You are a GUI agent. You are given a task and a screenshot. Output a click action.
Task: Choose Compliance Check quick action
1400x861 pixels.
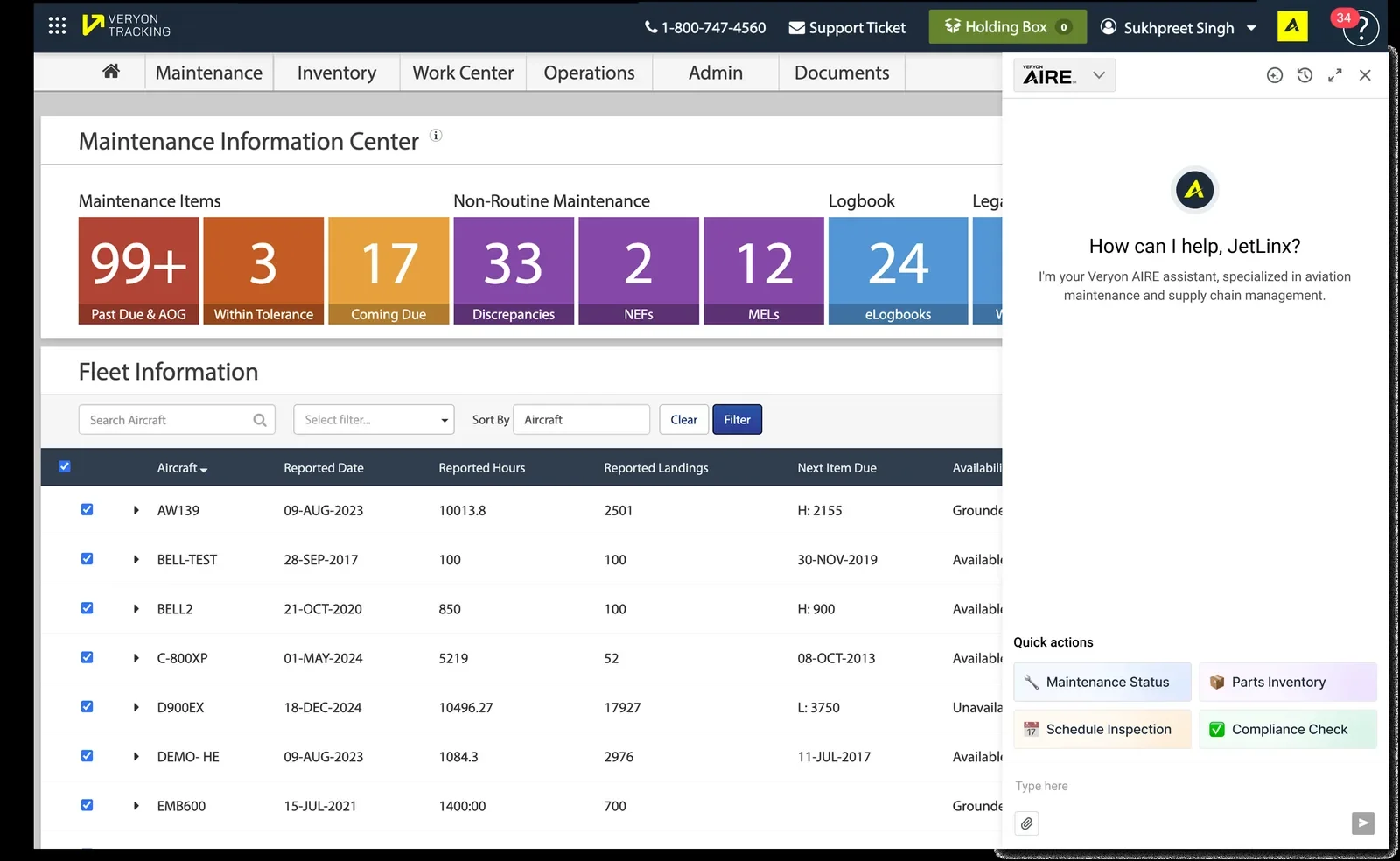point(1288,729)
